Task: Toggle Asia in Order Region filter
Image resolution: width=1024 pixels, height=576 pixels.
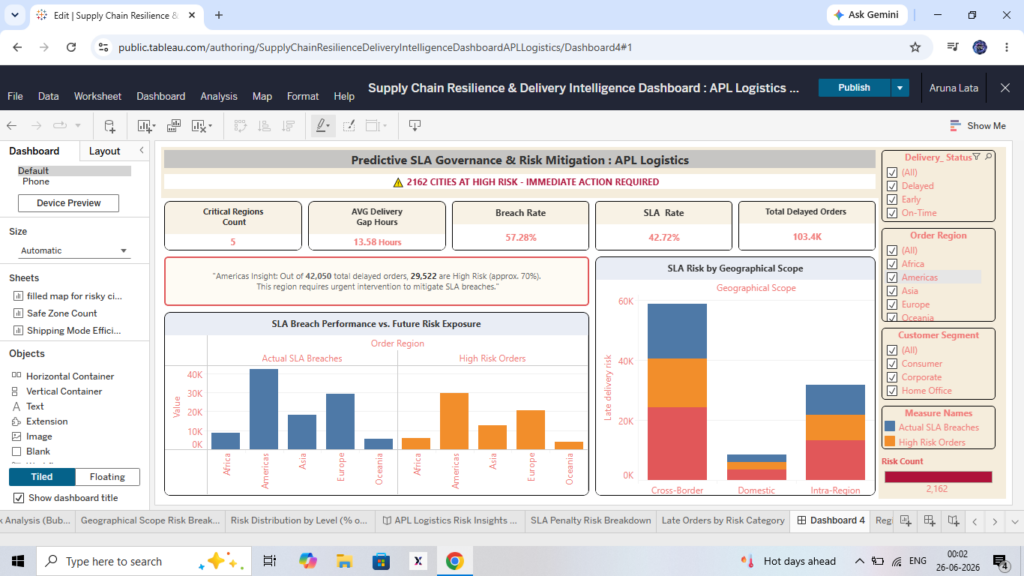Action: coord(892,291)
